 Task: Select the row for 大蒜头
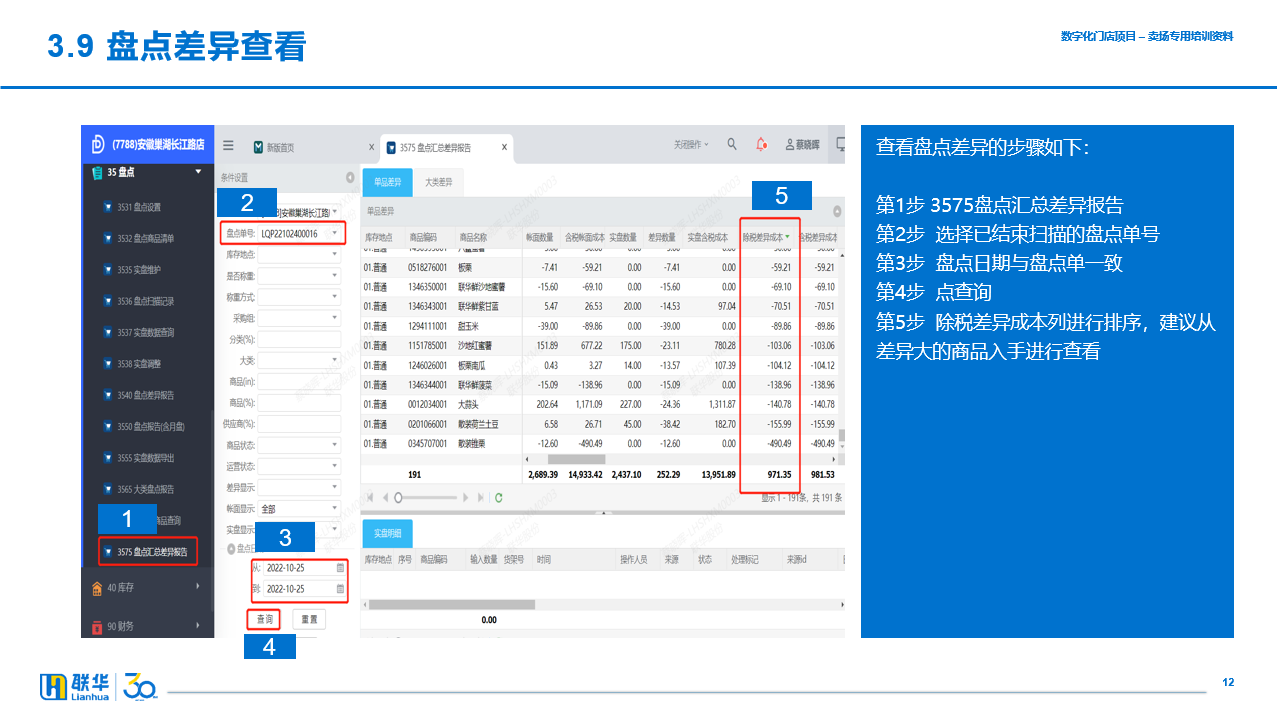tap(600, 404)
